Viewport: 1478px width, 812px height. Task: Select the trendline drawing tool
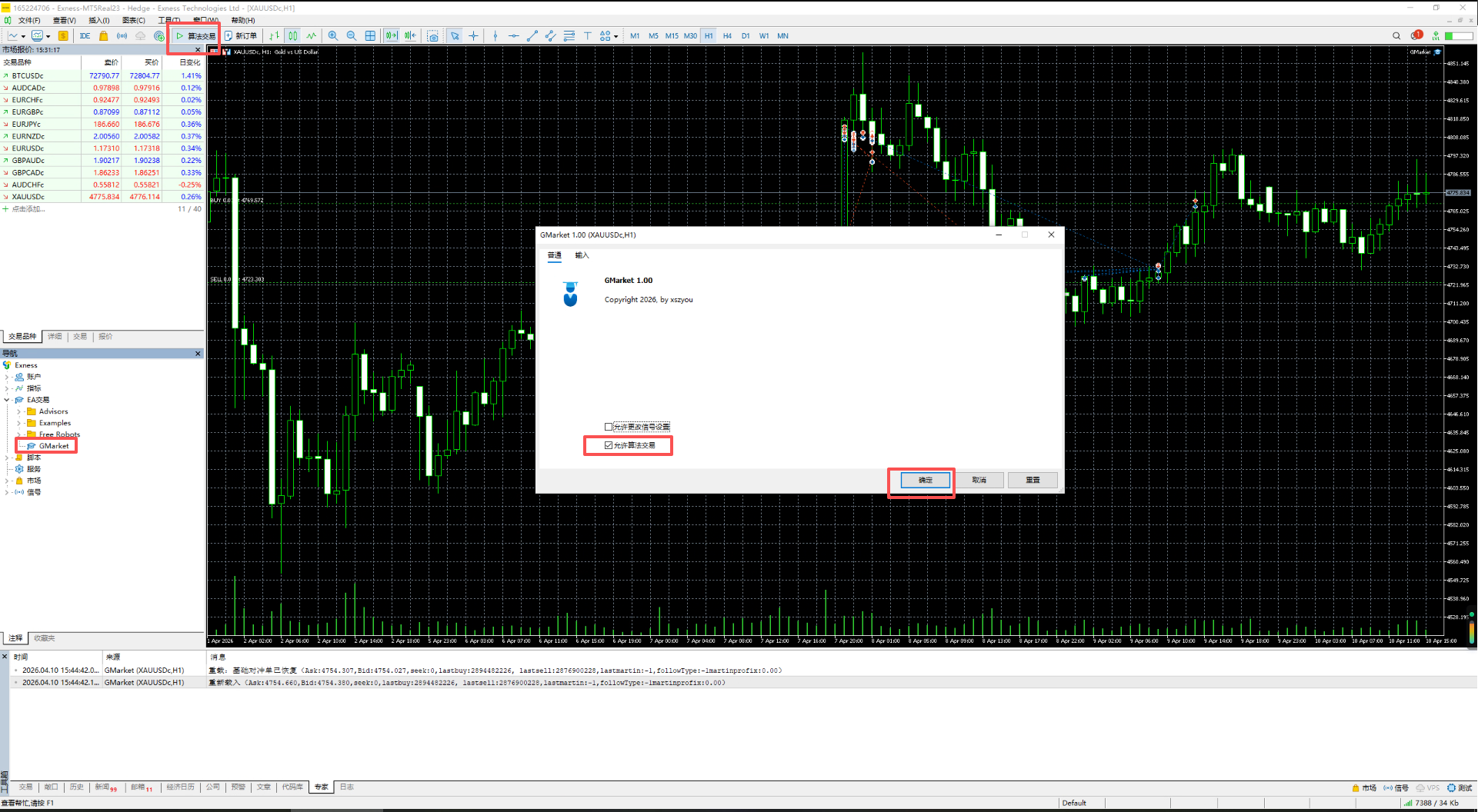[x=532, y=36]
